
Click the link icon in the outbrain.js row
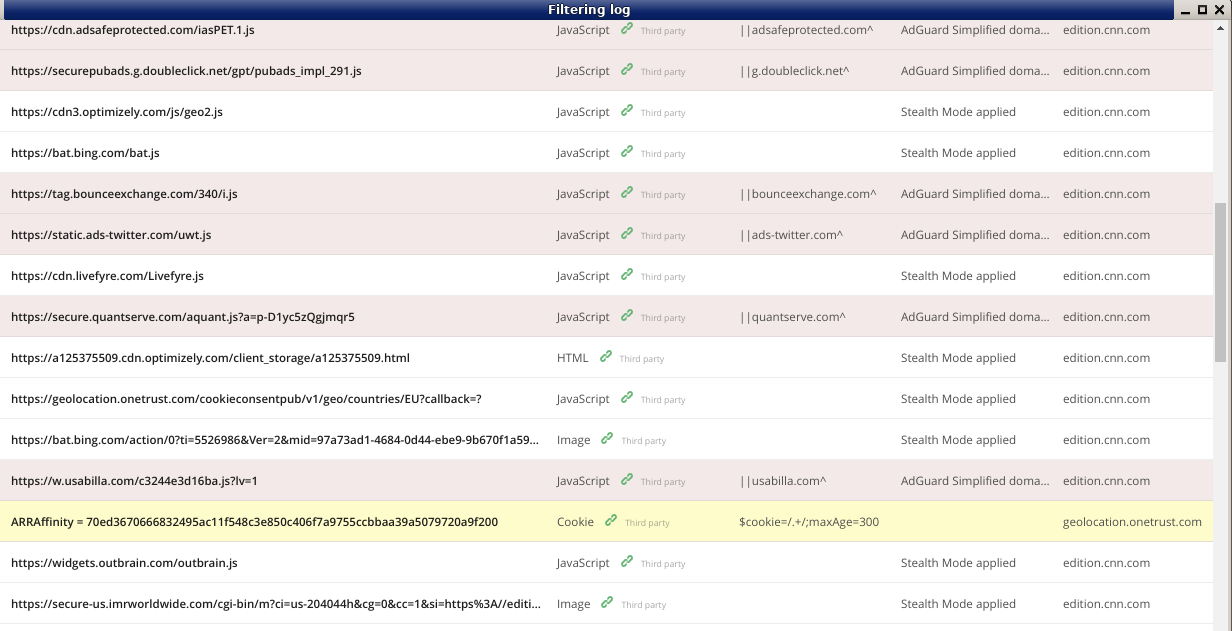point(627,562)
